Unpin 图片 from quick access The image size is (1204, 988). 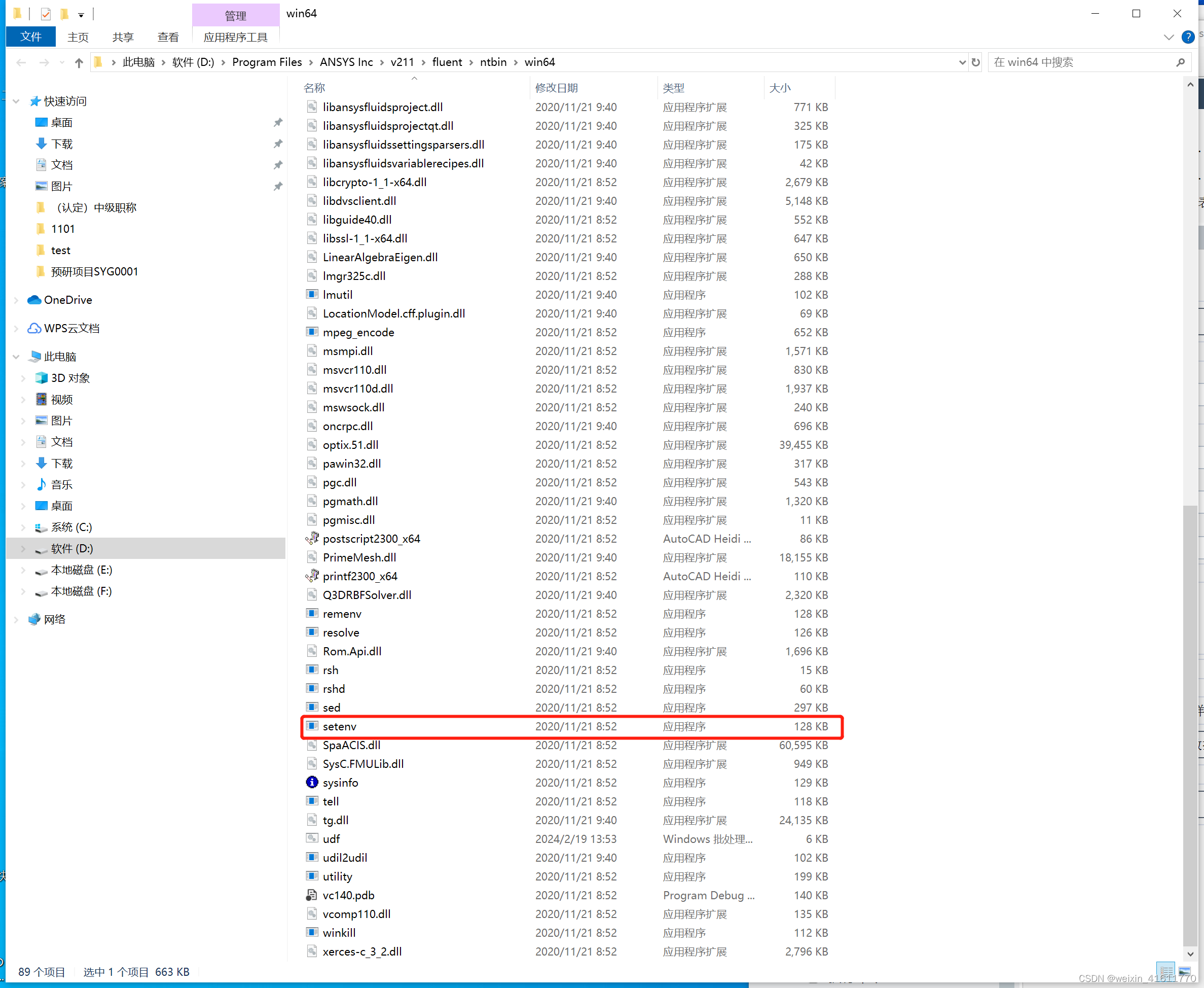point(278,186)
